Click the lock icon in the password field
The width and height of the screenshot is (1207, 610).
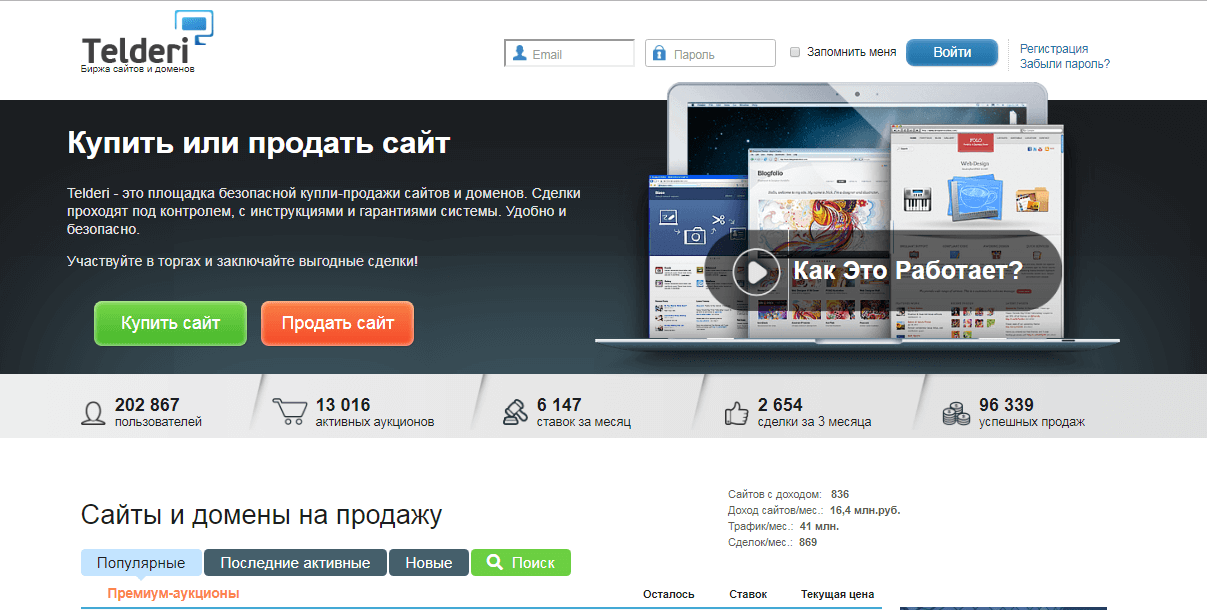coord(660,52)
